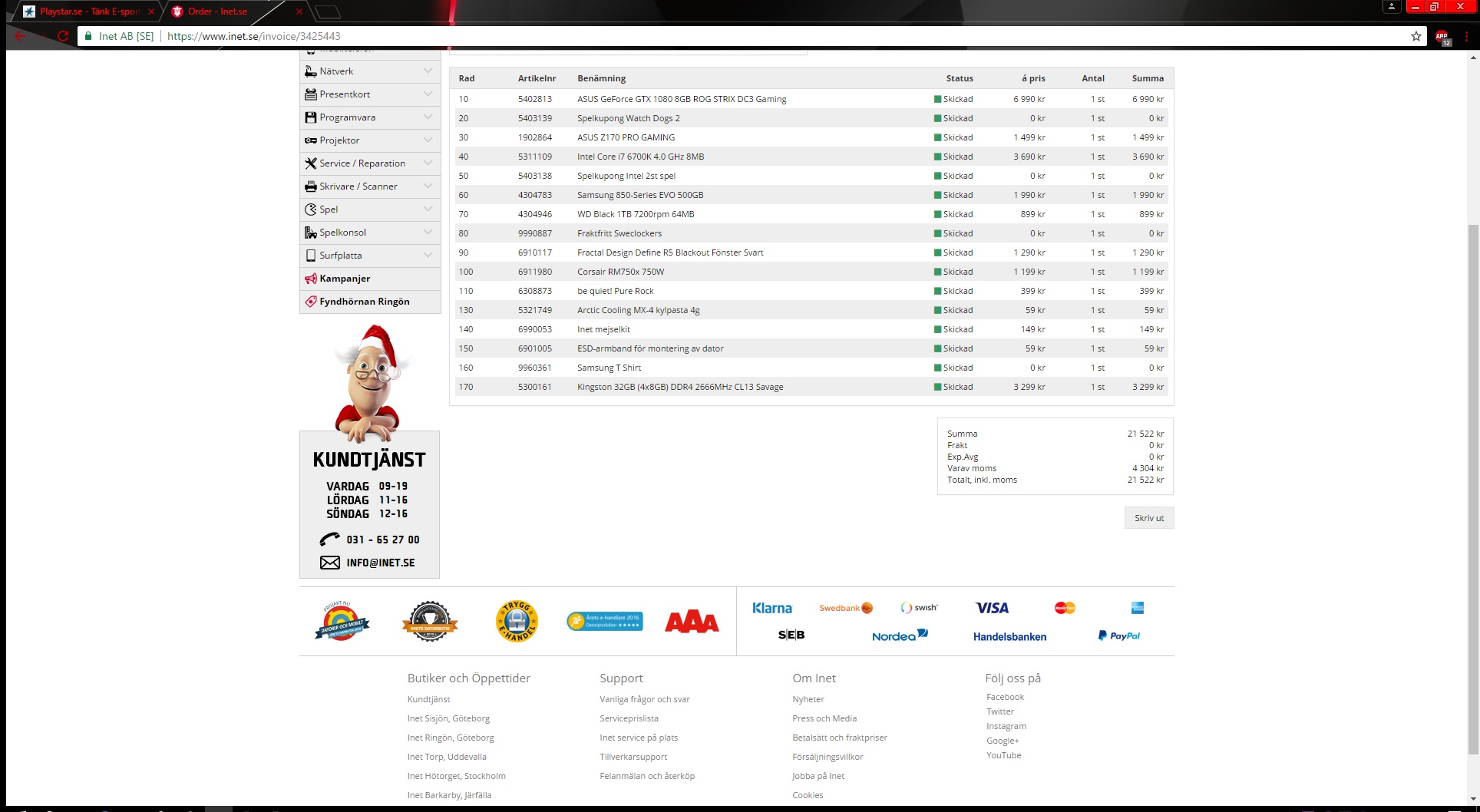
Task: Click the browser address bar URL
Action: pos(254,36)
